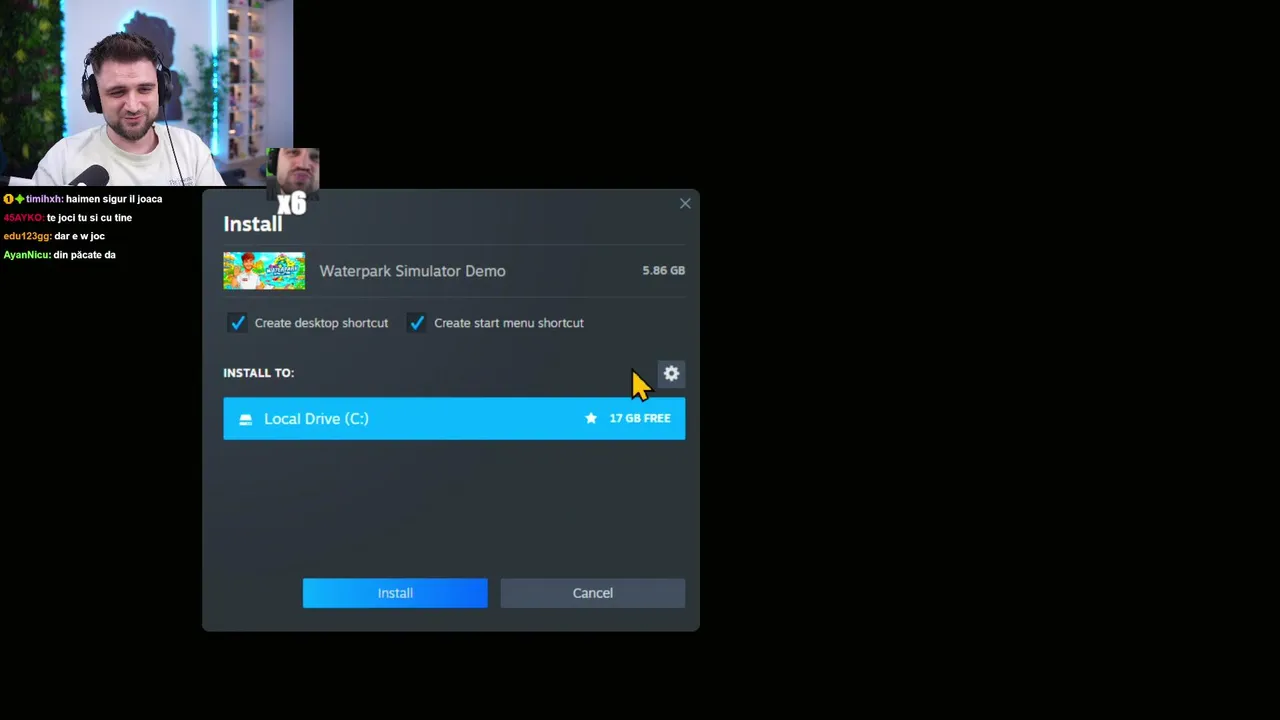
Task: Click the 17 GB FREE label
Action: 640,418
